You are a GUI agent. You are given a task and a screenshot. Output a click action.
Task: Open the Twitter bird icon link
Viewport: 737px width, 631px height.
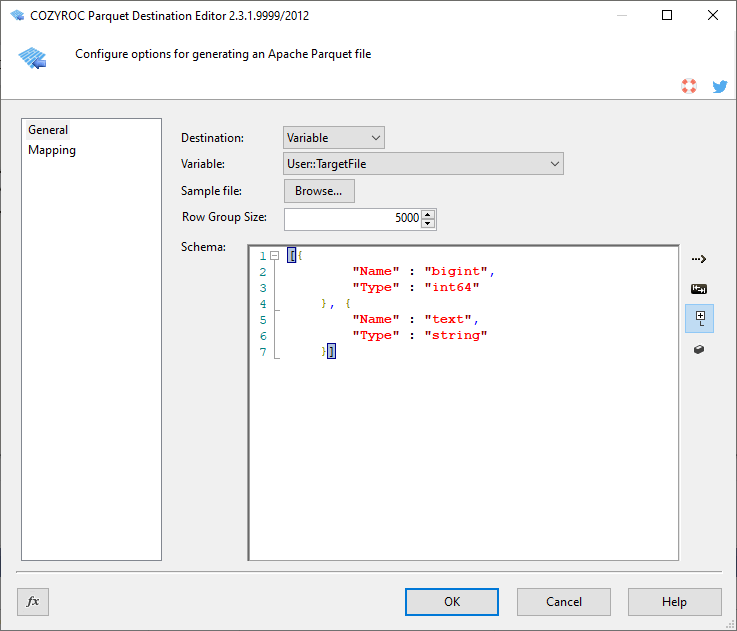click(719, 87)
